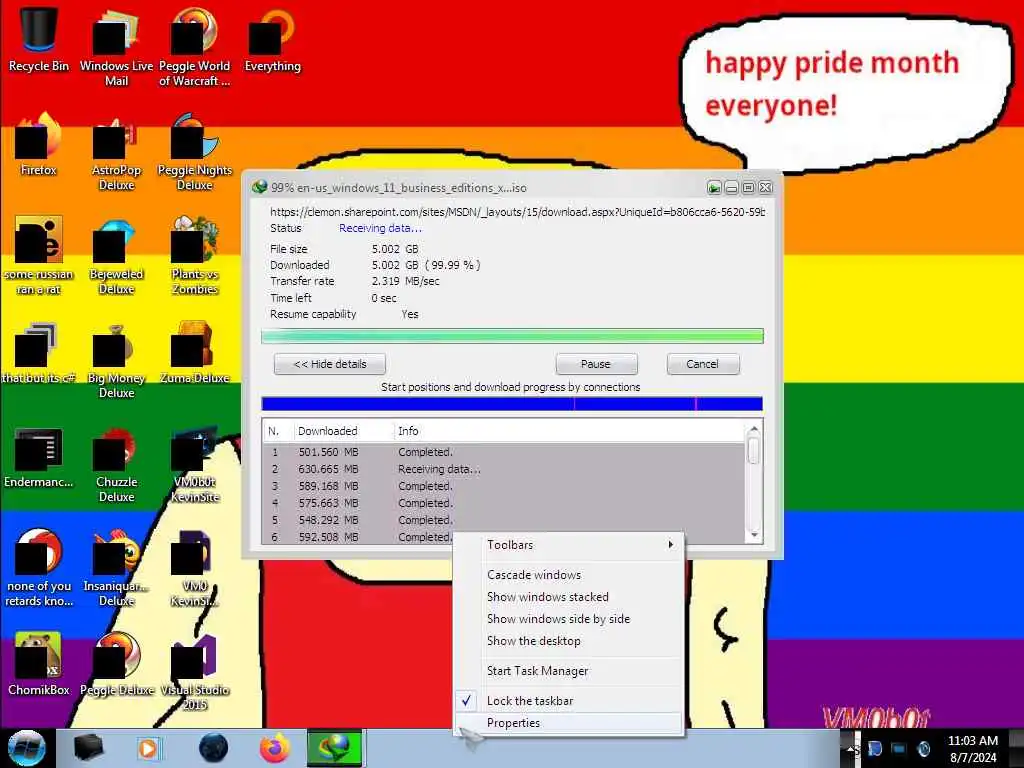Open Zuma Deluxe desktop icon
The image size is (1024, 768).
(x=194, y=353)
